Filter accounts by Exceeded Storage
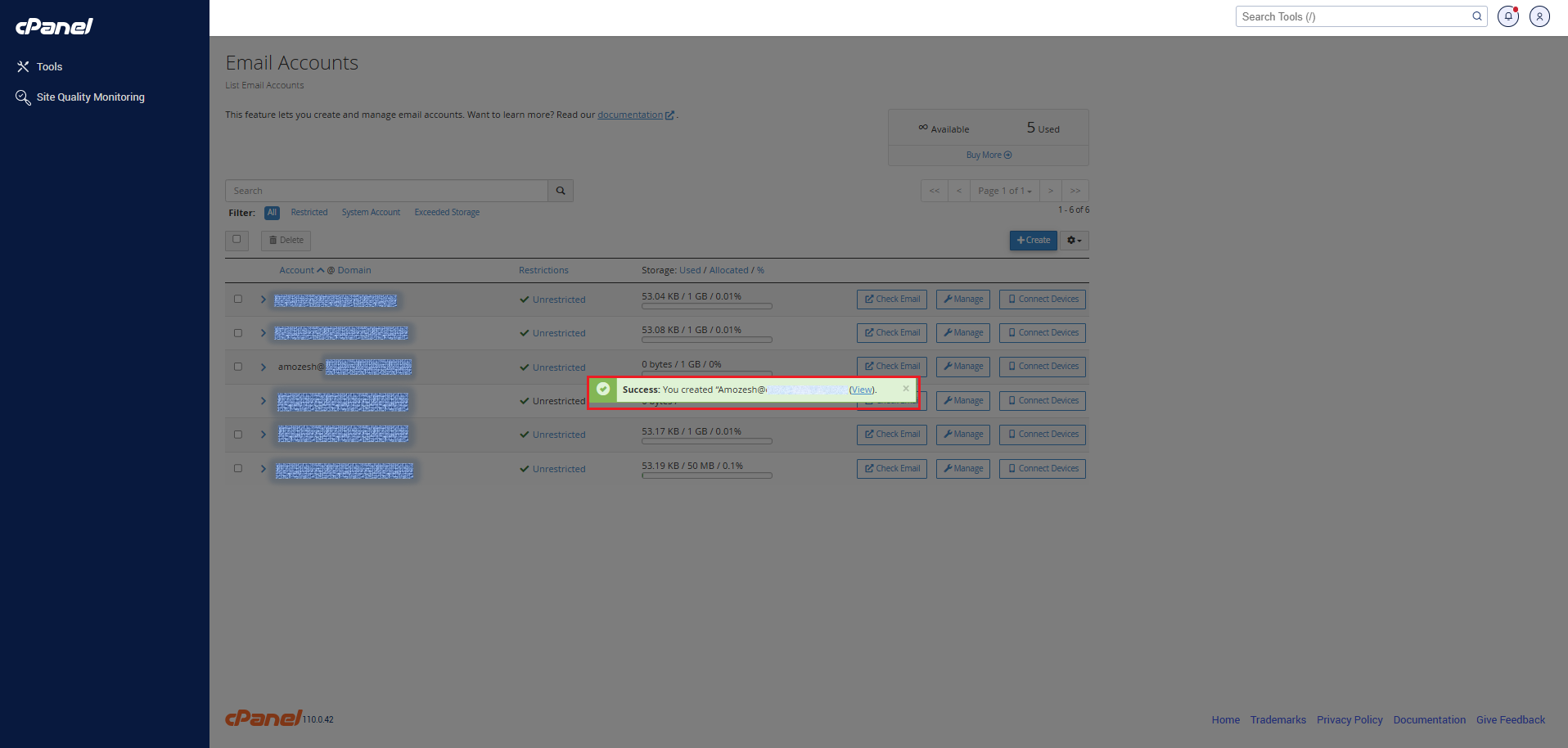 (447, 213)
